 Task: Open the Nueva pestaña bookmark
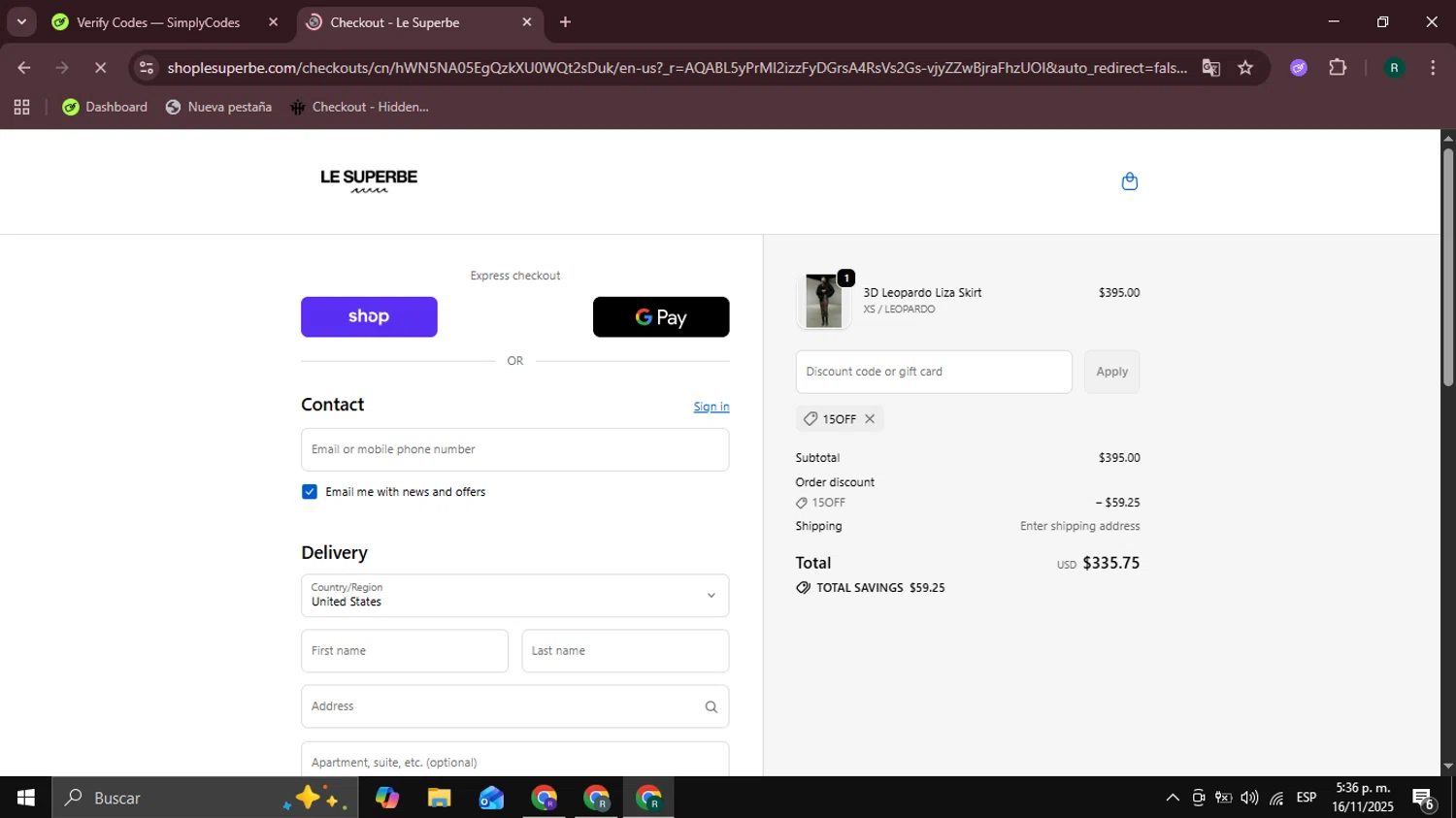218,107
